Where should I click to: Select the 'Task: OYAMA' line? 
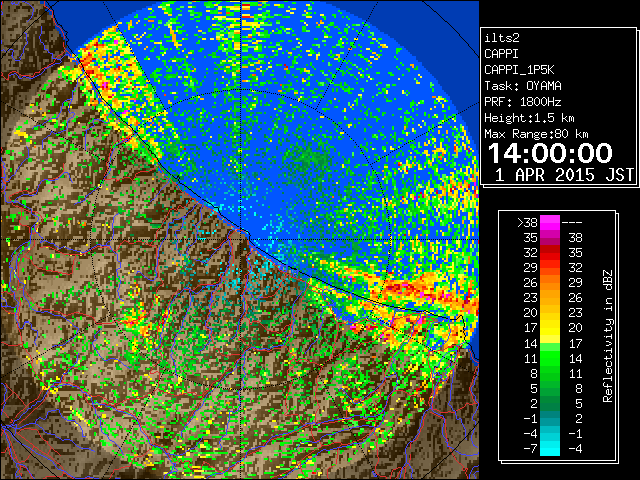523,86
